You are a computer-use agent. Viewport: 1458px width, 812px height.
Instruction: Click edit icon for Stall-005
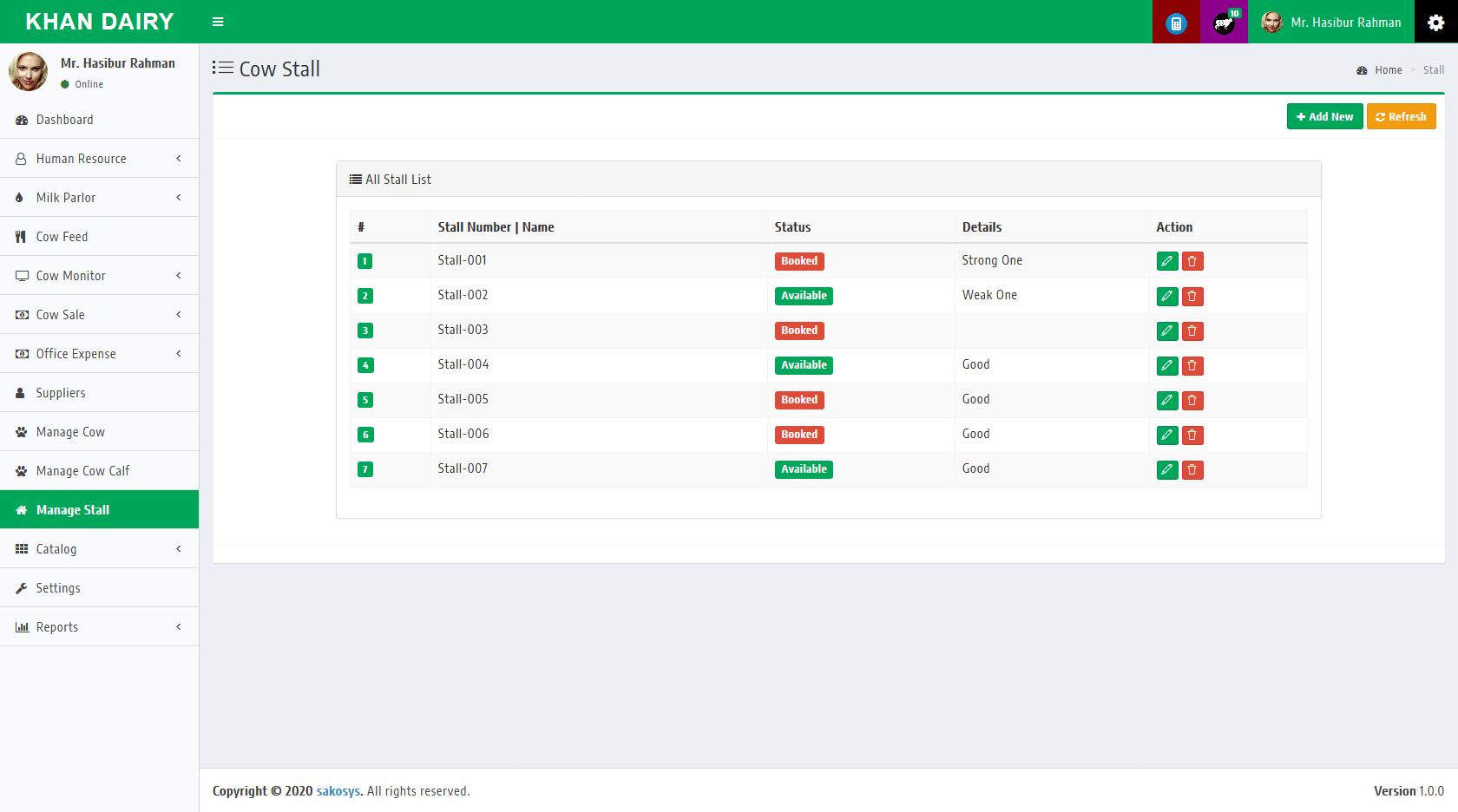1167,400
